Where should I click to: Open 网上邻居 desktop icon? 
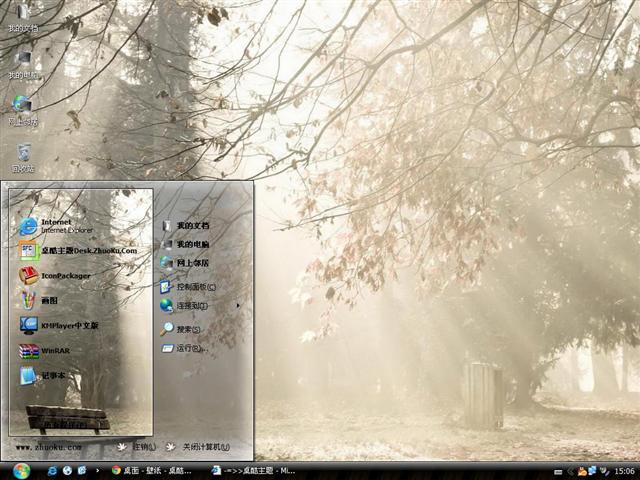[22, 110]
